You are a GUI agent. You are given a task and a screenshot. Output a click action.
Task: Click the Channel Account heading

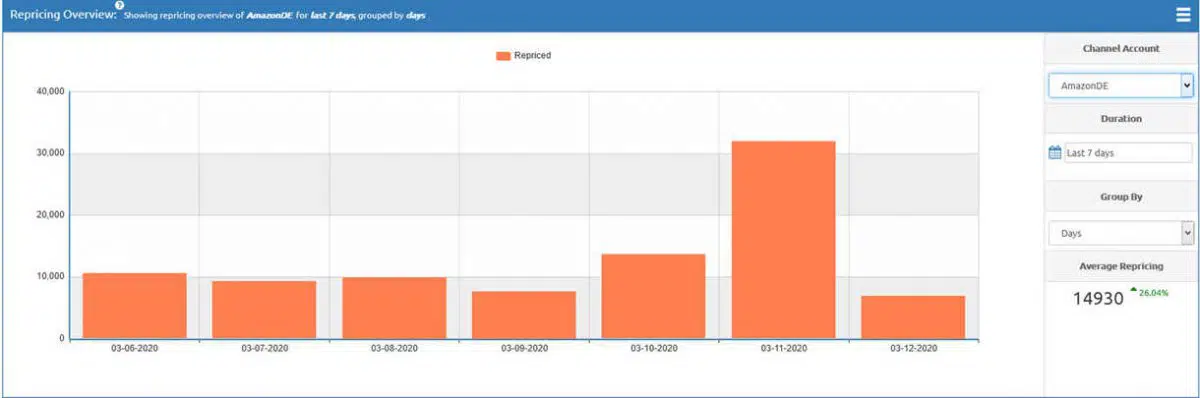coord(1121,48)
